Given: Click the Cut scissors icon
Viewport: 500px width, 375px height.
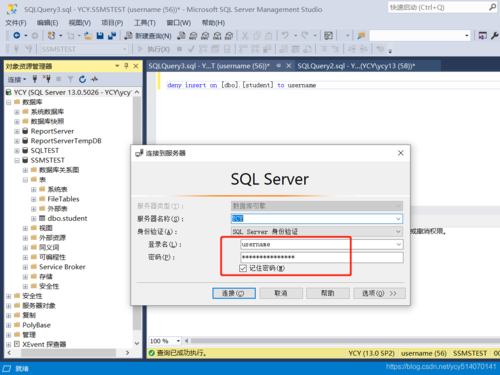Looking at the screenshot, I should 245,36.
